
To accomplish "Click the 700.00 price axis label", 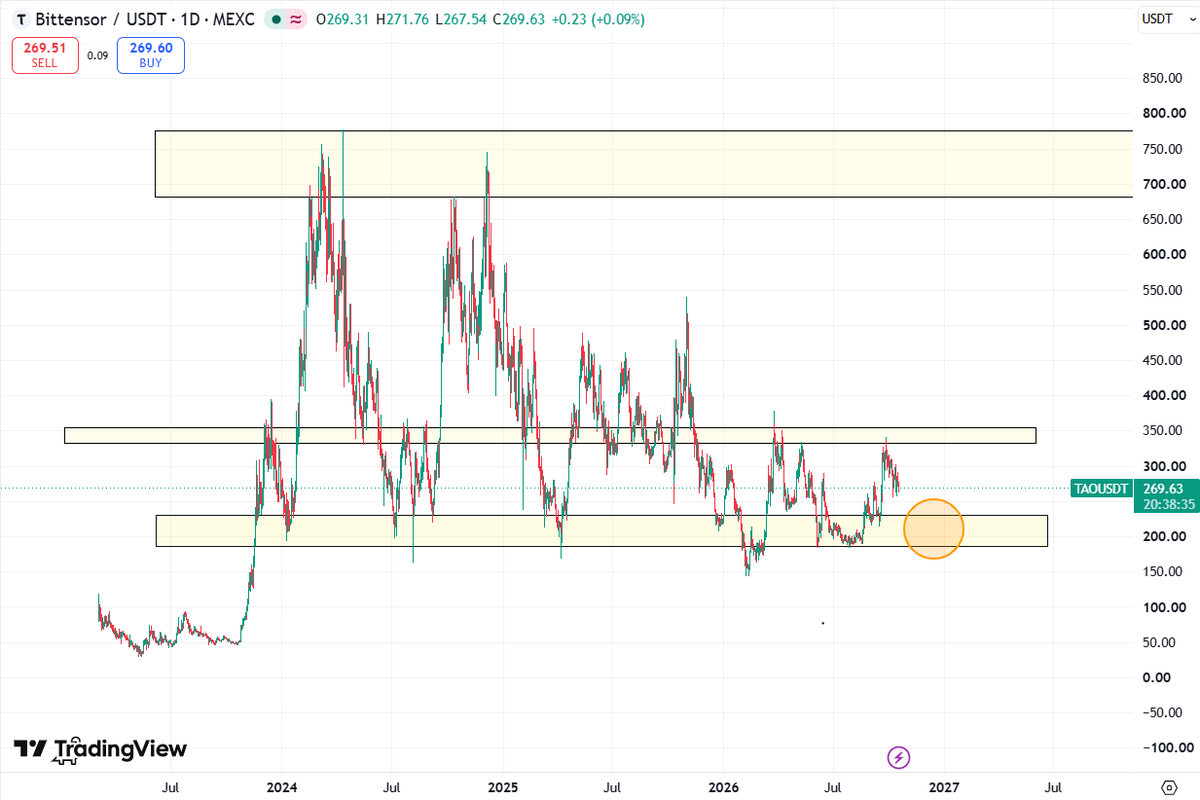I will [x=1166, y=184].
